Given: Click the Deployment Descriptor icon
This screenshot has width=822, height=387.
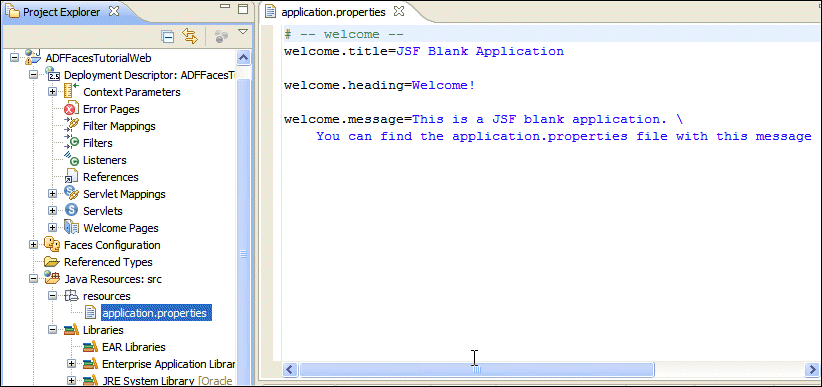Looking at the screenshot, I should 52,74.
